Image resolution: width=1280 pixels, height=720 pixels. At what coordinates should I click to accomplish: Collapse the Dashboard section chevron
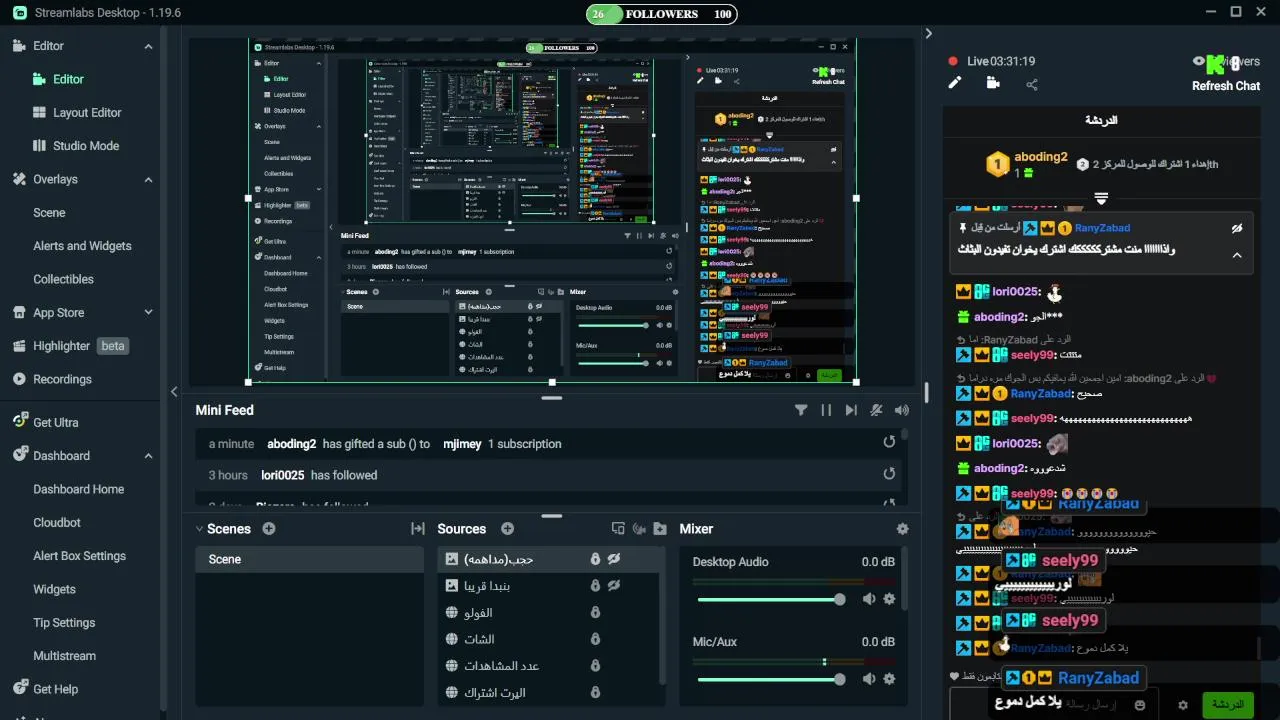click(x=148, y=455)
